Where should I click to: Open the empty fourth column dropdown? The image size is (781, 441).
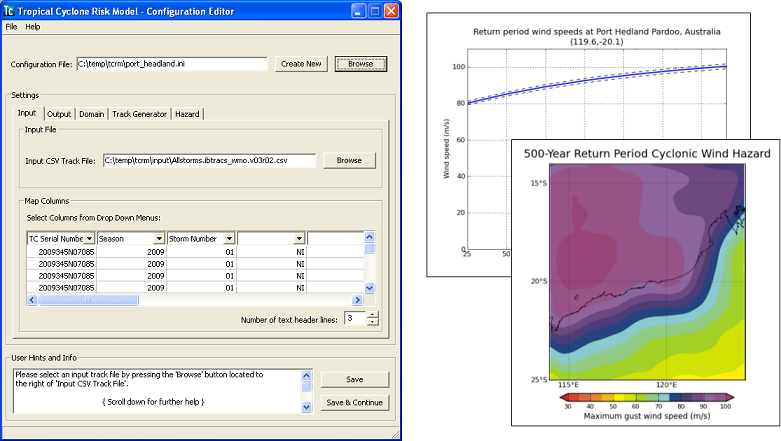tap(299, 238)
